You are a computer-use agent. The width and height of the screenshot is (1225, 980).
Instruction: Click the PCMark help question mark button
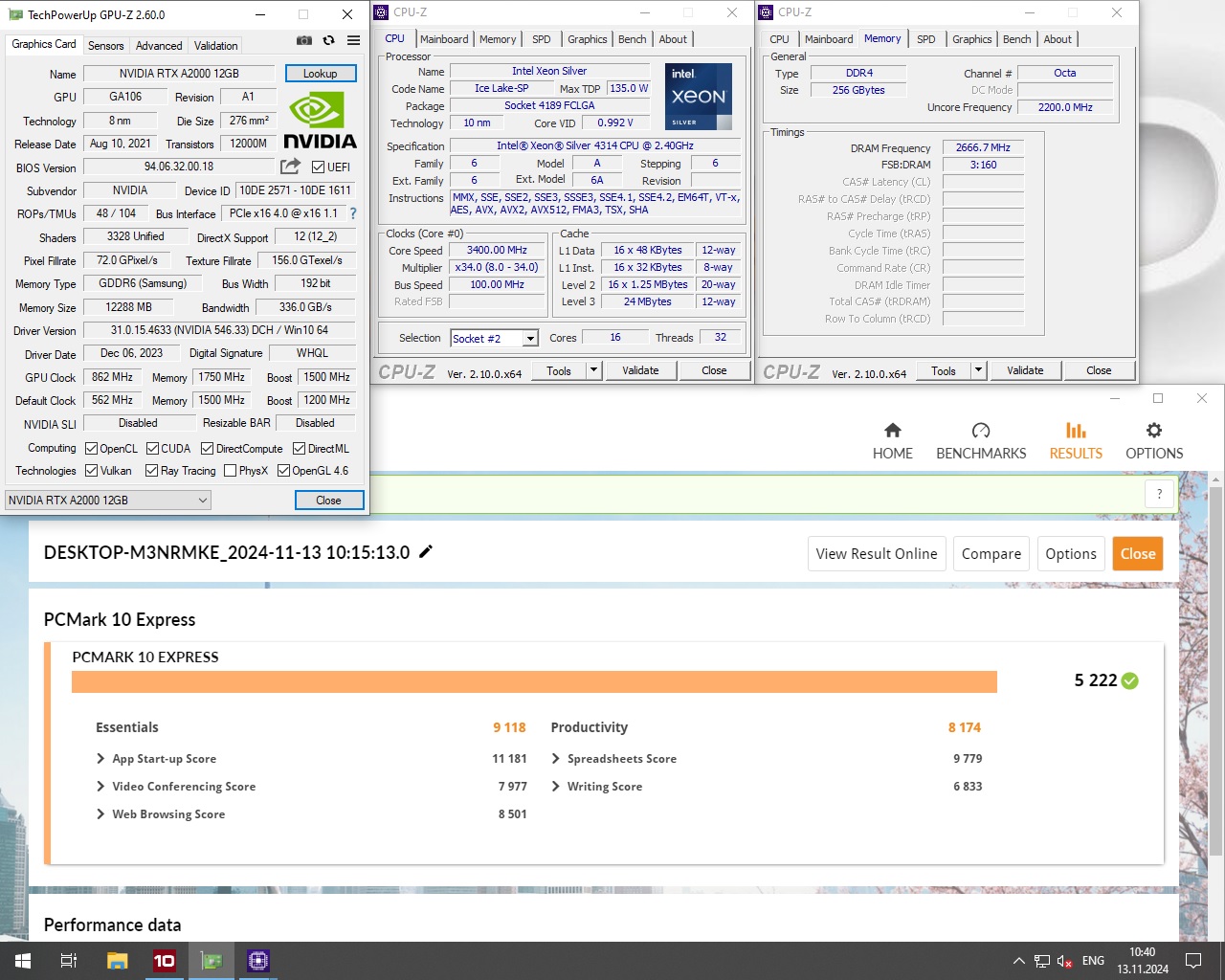pos(1159,494)
